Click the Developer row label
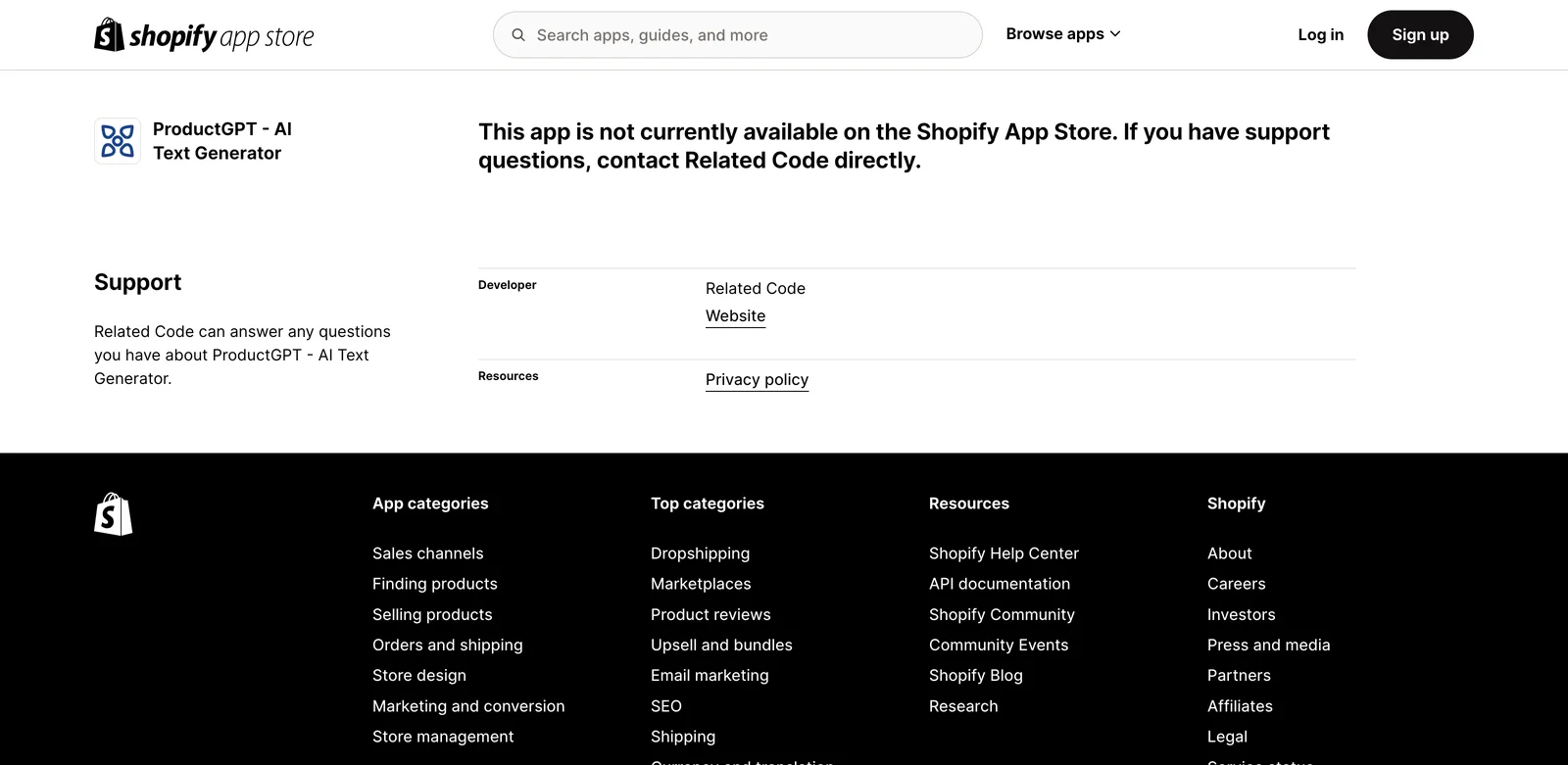This screenshot has height=765, width=1568. pyautogui.click(x=508, y=285)
